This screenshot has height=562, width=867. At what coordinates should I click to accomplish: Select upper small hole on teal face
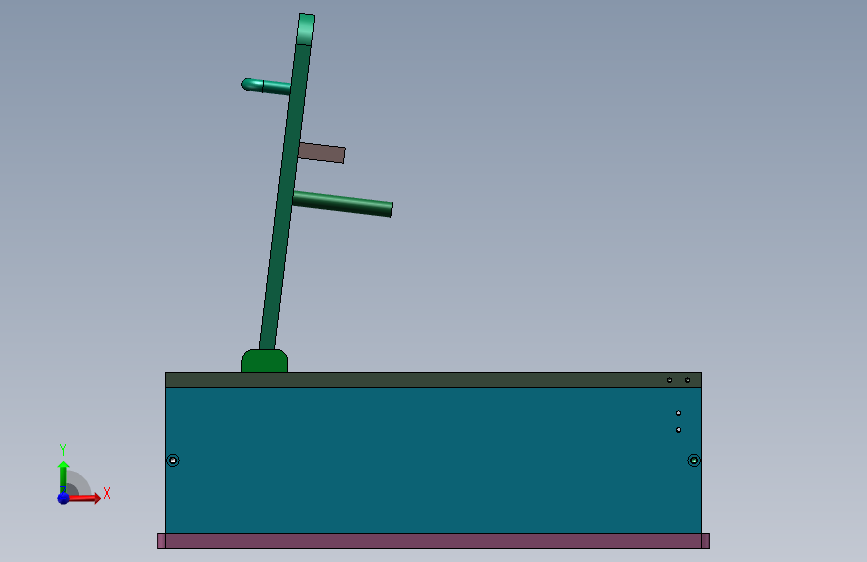tap(678, 413)
